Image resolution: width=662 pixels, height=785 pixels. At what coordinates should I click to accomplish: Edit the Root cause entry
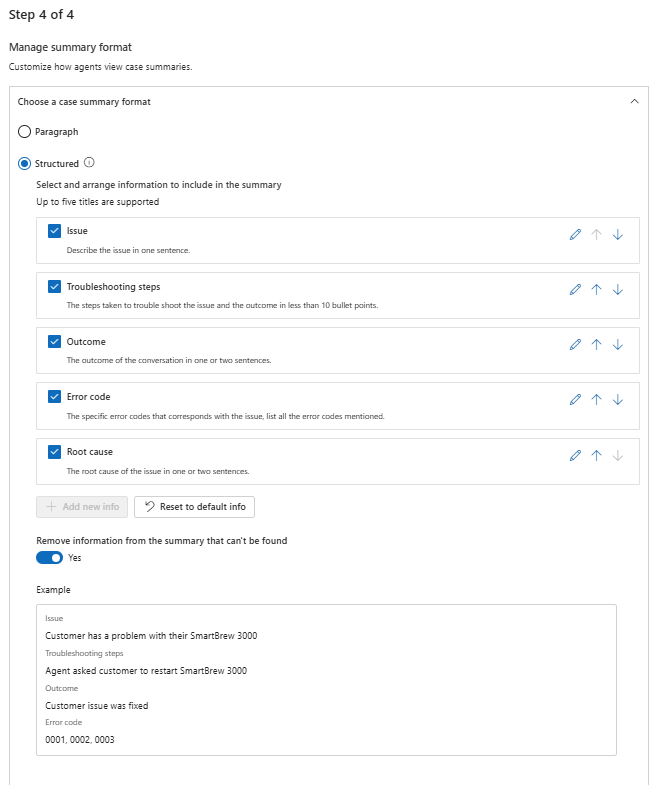[575, 456]
